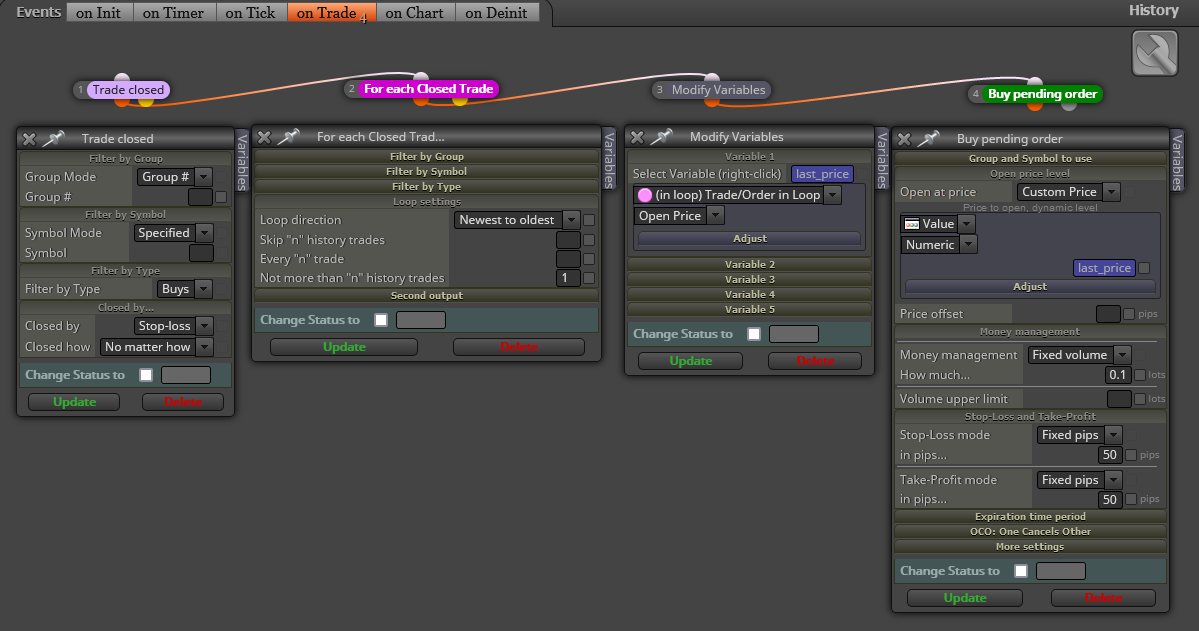The width and height of the screenshot is (1199, 631).
Task: Click Update in For each Closed Trade panel
Action: tap(344, 347)
